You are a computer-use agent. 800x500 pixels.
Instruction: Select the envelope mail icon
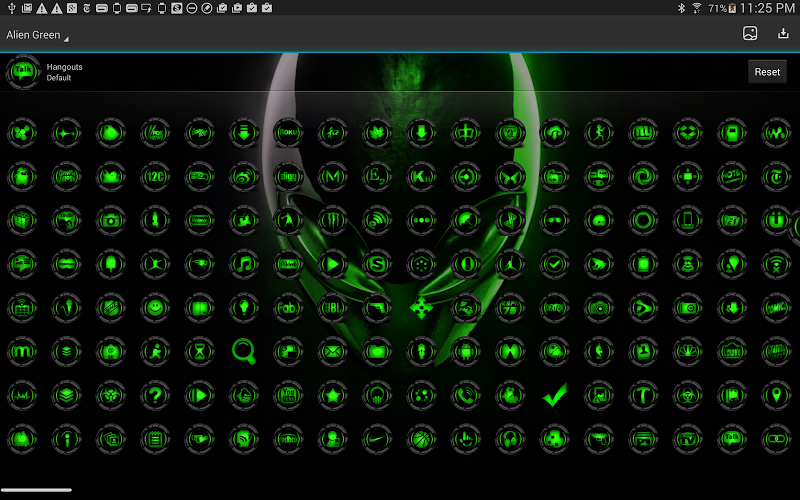(x=333, y=352)
